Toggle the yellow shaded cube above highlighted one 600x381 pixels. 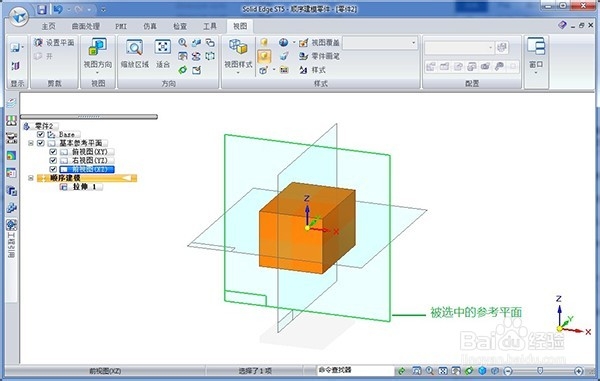[264, 42]
